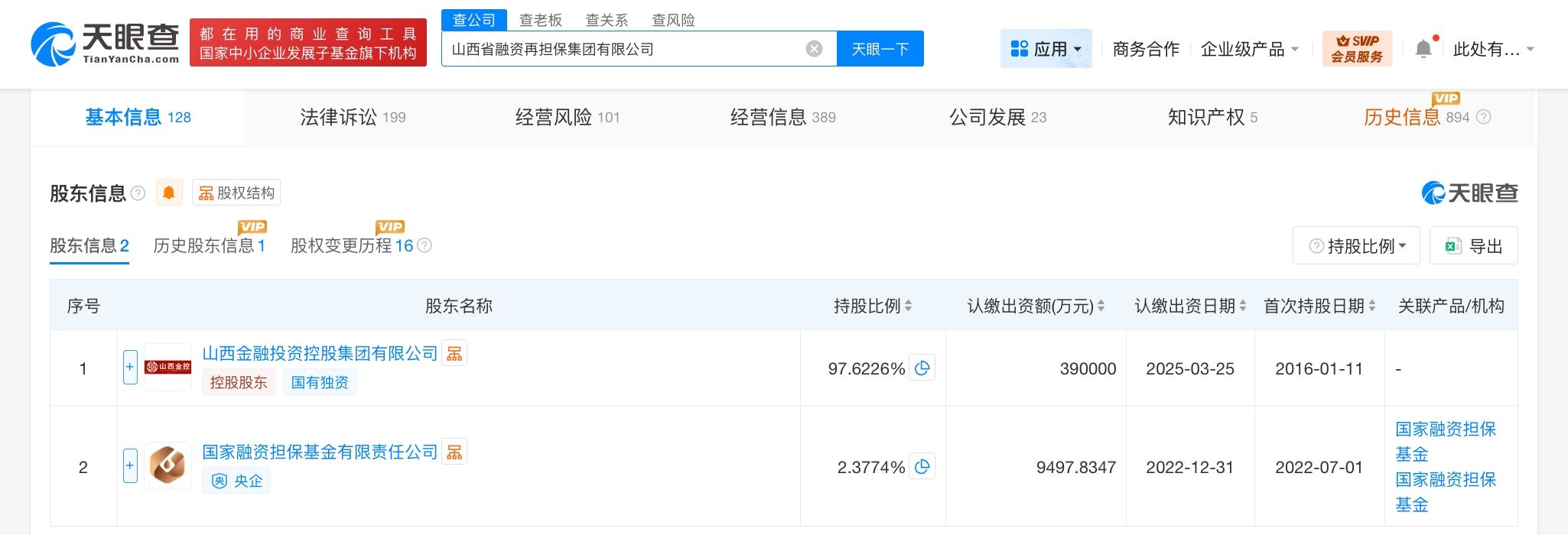The width and height of the screenshot is (1568, 535).
Task: Clear the search box with the X icon
Action: pos(814,49)
